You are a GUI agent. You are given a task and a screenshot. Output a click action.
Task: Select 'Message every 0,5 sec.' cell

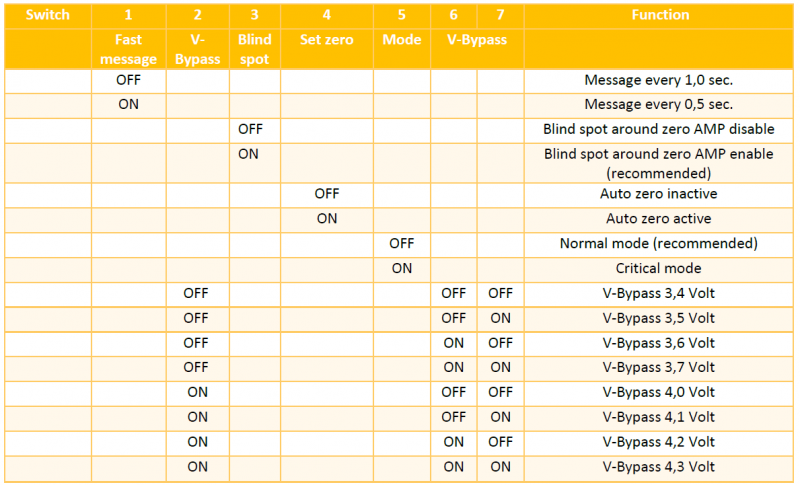point(659,104)
